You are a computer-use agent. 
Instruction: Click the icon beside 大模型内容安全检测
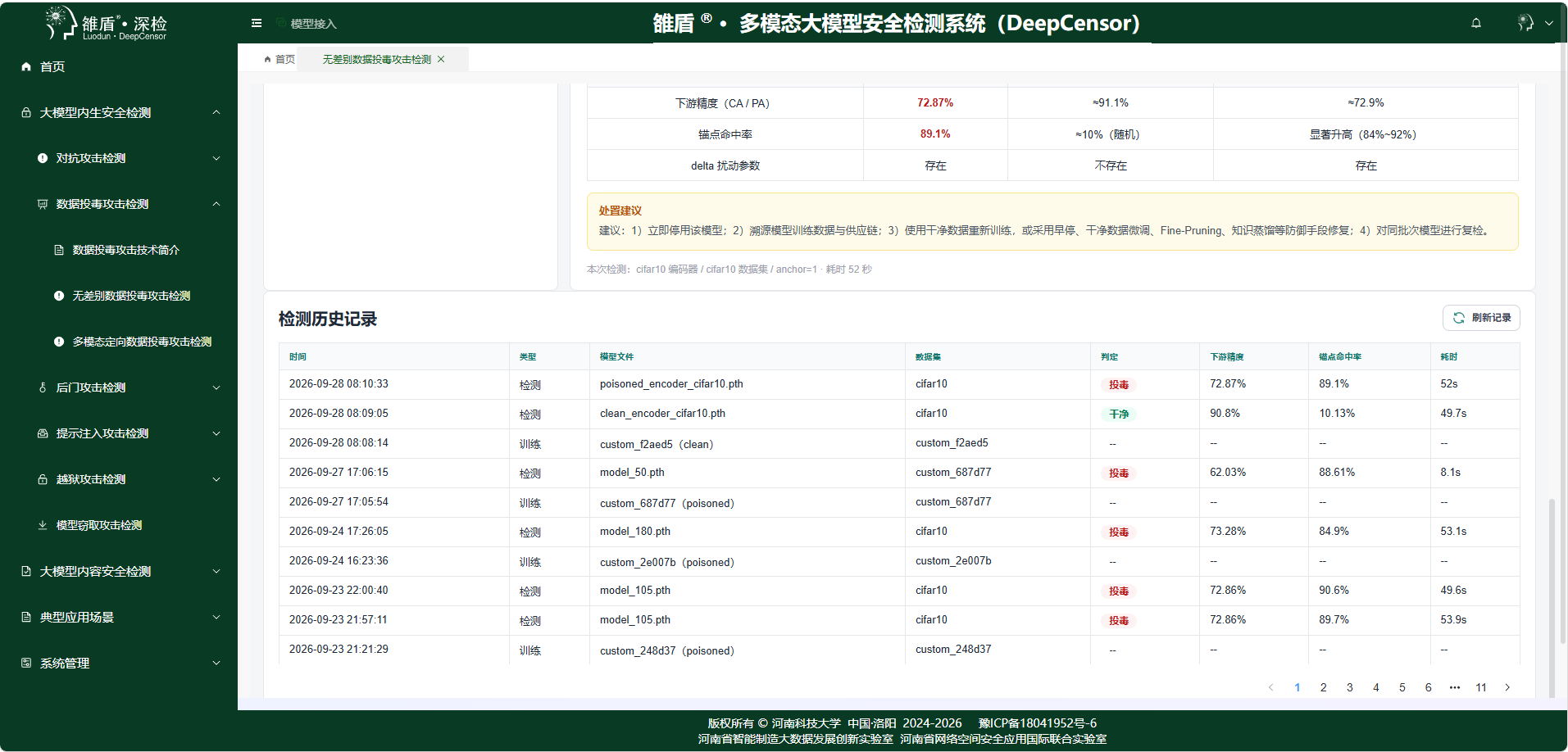click(x=26, y=571)
